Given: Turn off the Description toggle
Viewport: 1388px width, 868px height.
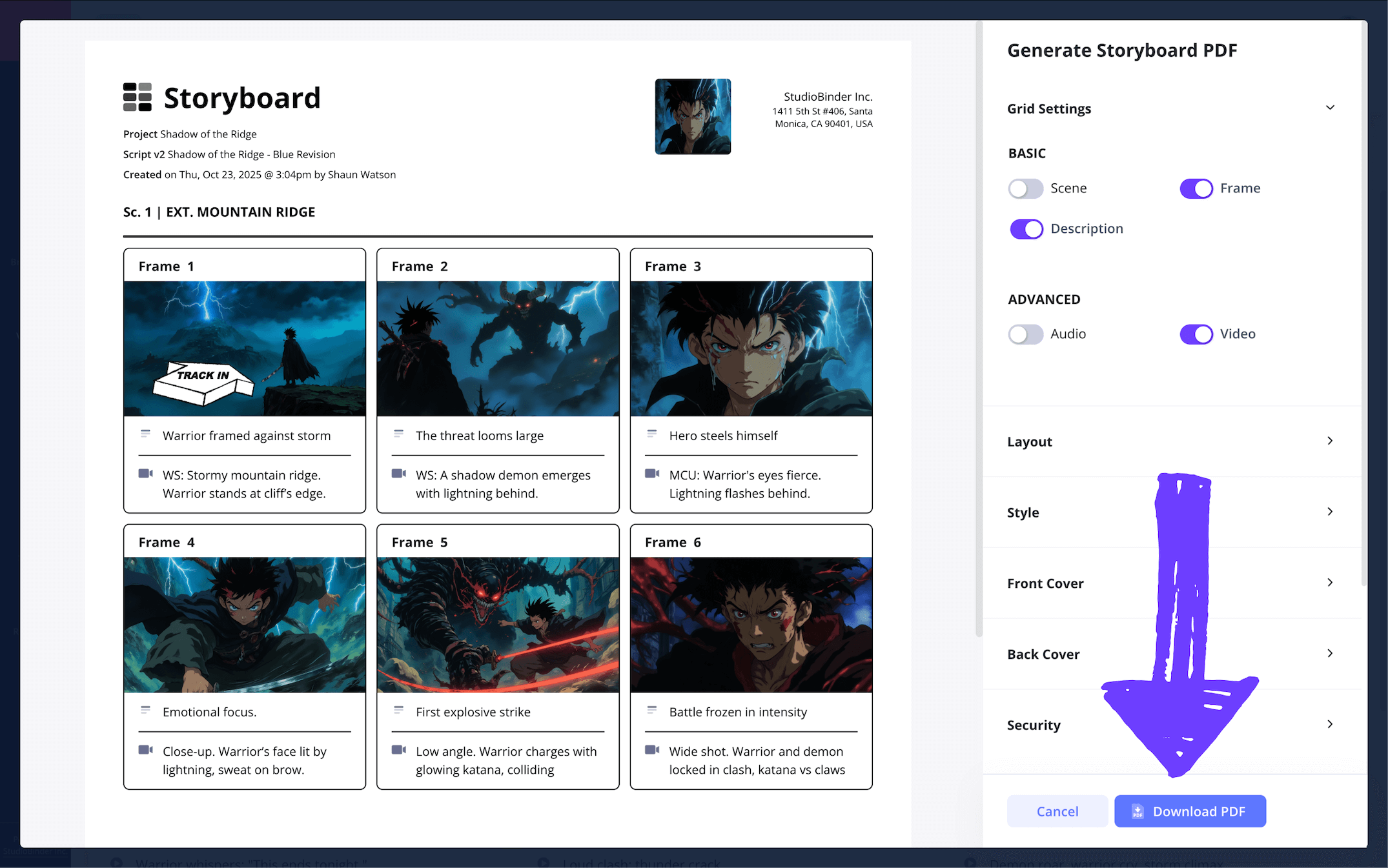Looking at the screenshot, I should pyautogui.click(x=1026, y=229).
